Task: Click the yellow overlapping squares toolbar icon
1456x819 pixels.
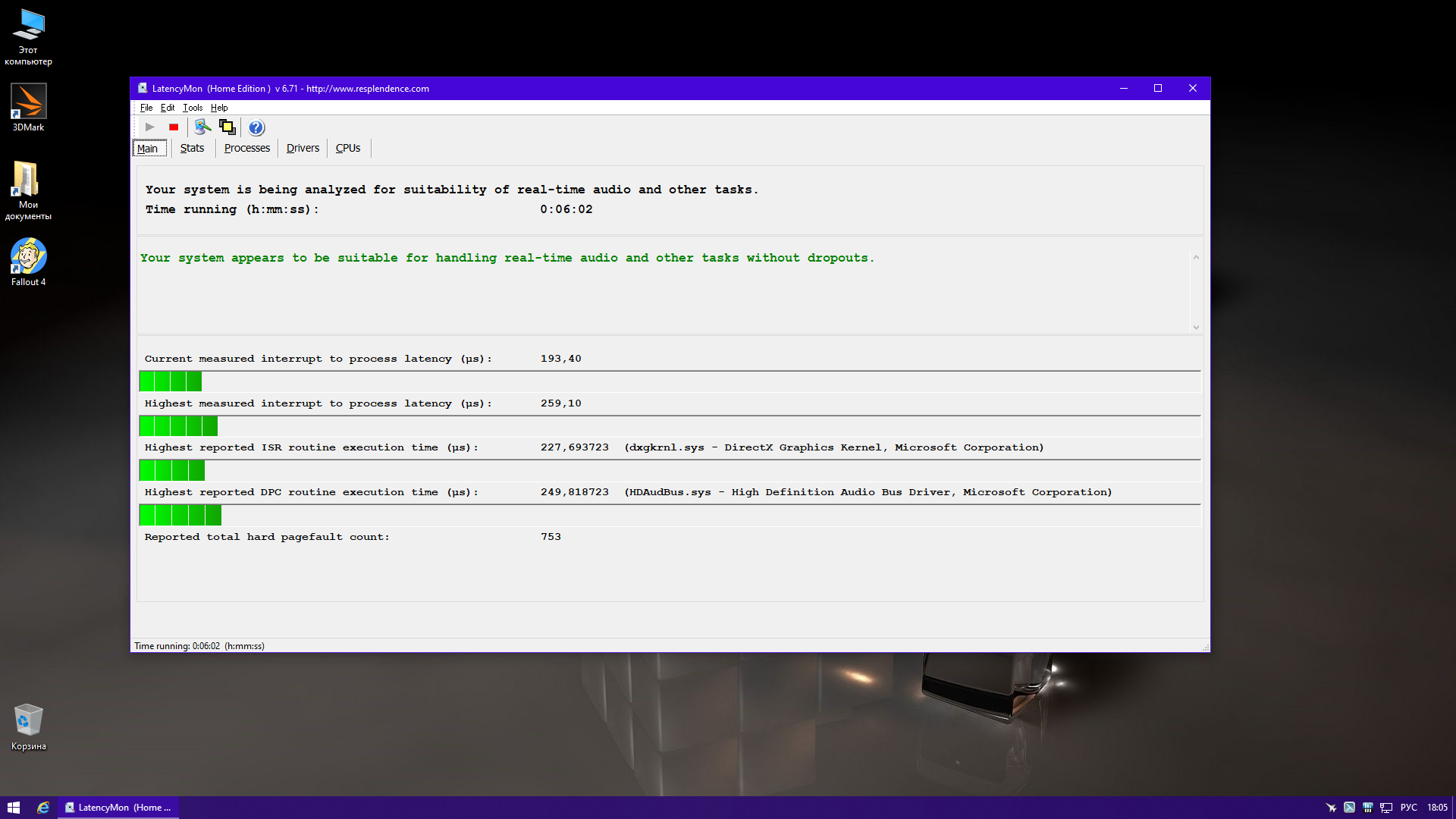Action: coord(227,127)
